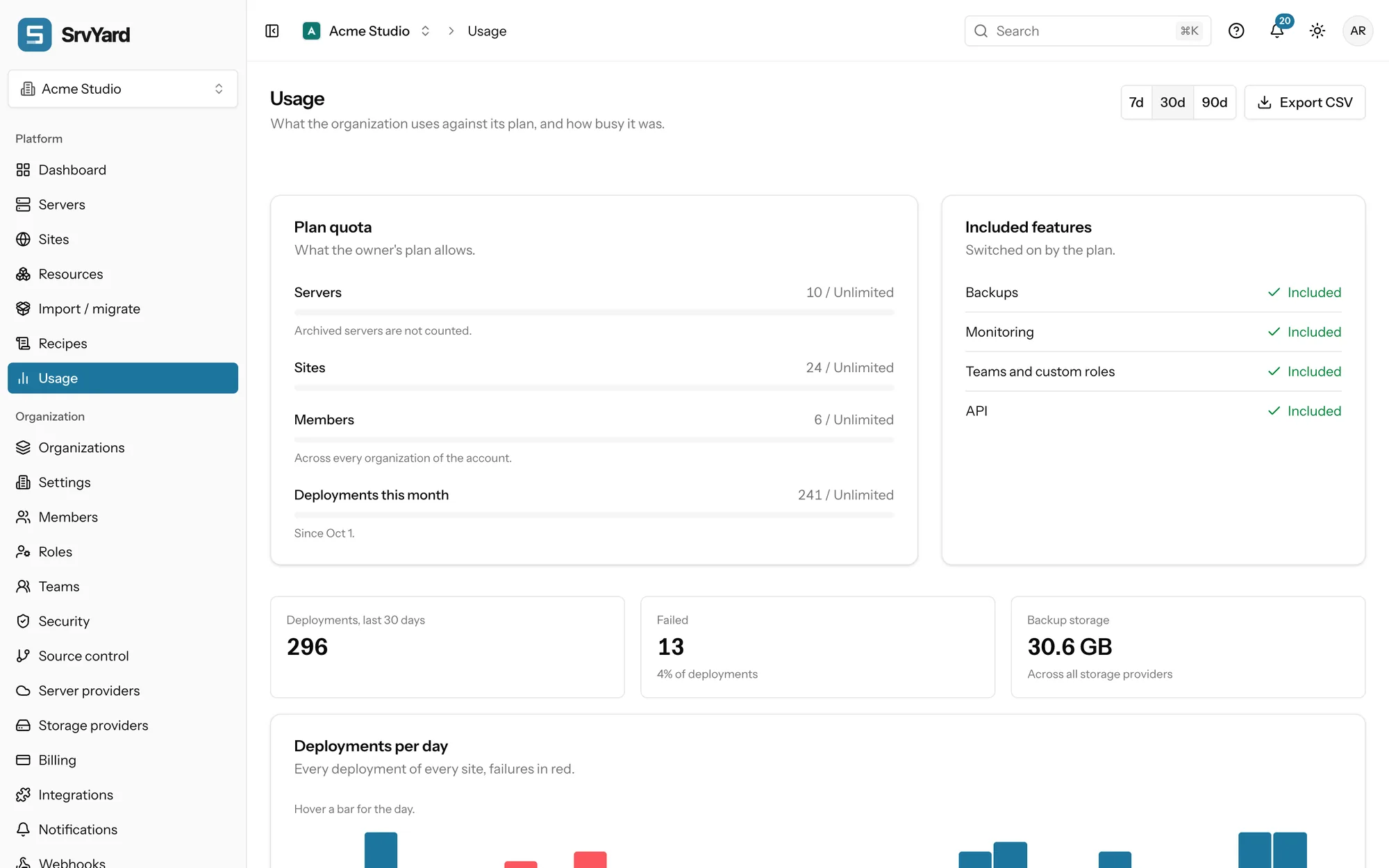This screenshot has height=868, width=1389.
Task: Click the Integrations puzzle icon
Action: [24, 795]
